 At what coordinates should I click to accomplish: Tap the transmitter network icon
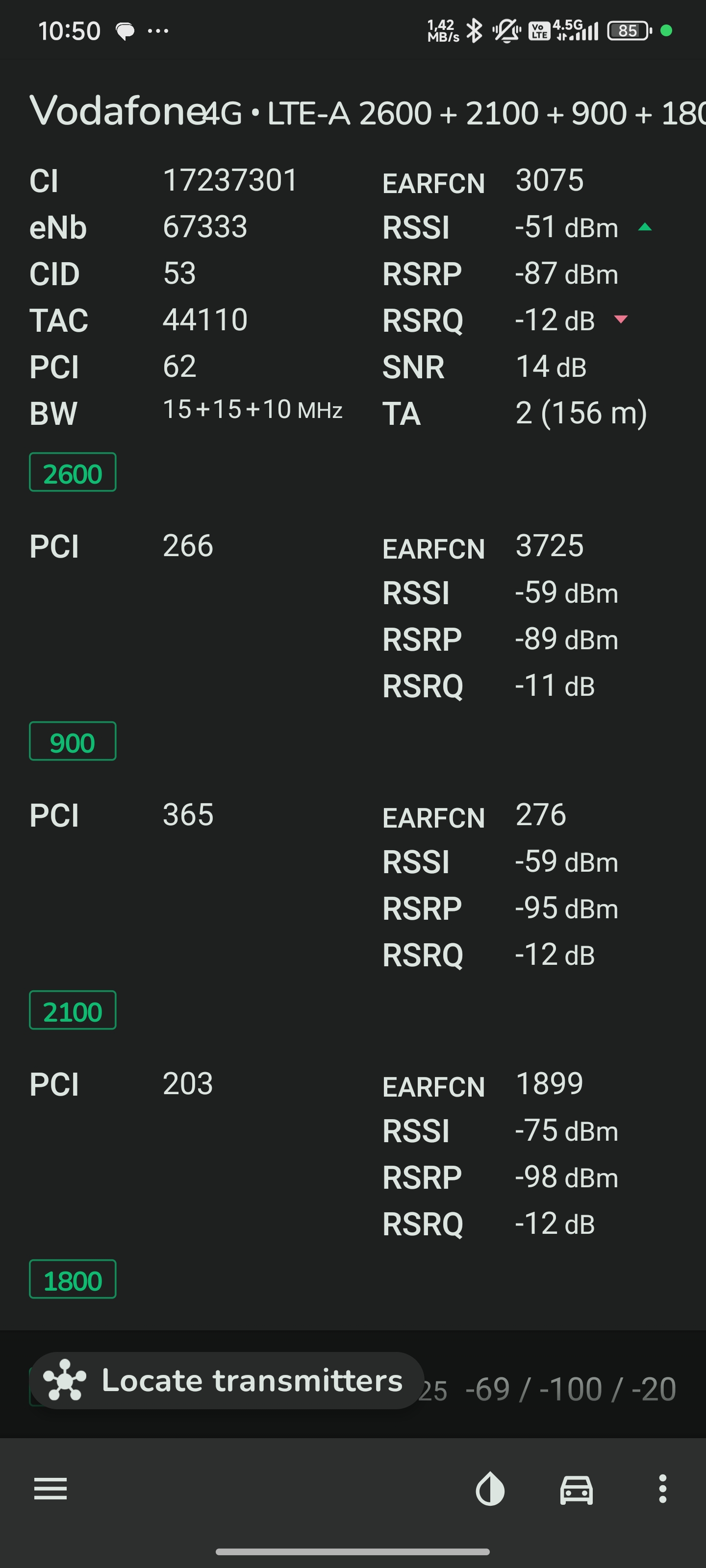pos(65,1380)
